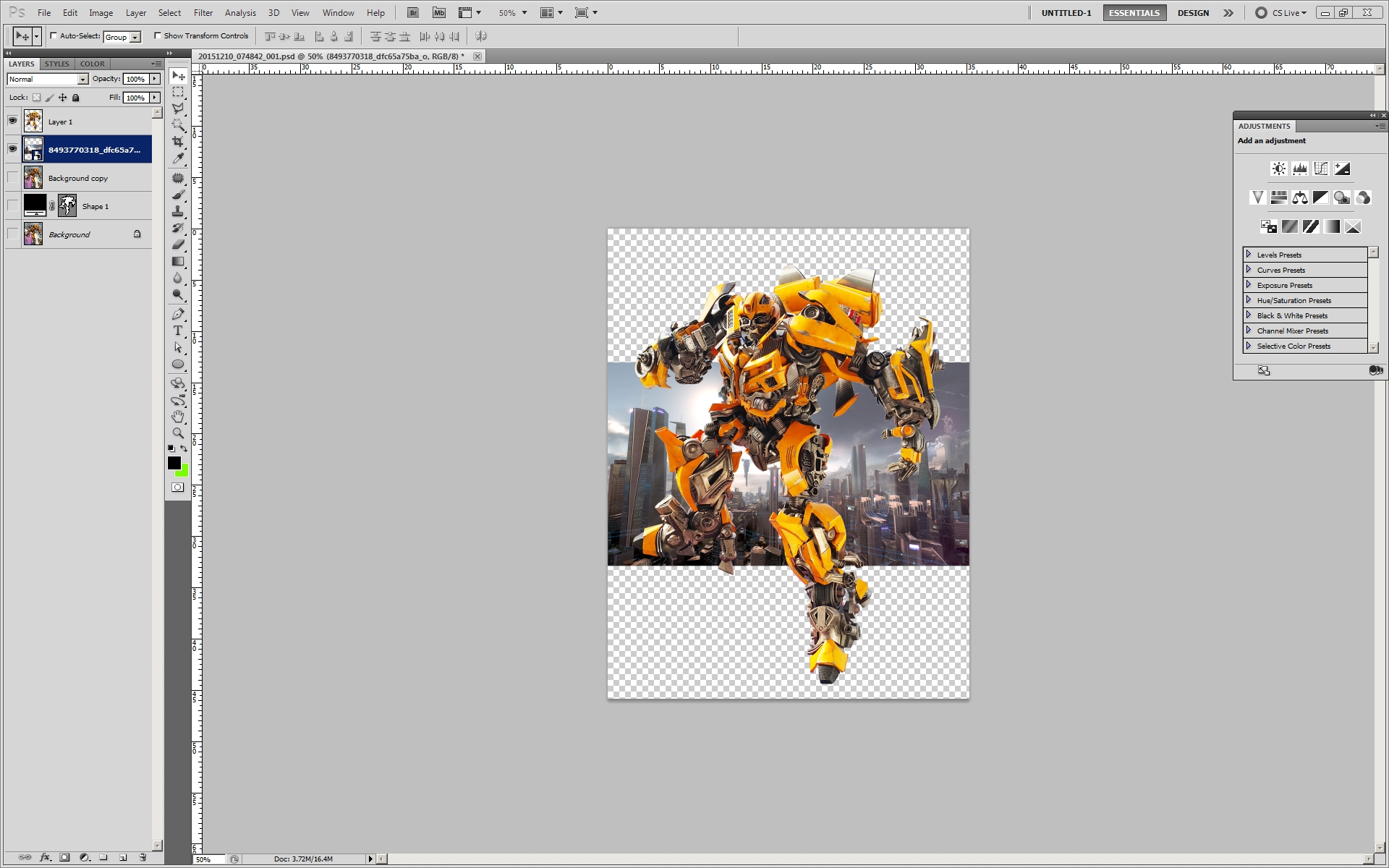Open the UNTITLED-1 workspace
The width and height of the screenshot is (1389, 868).
[x=1066, y=13]
